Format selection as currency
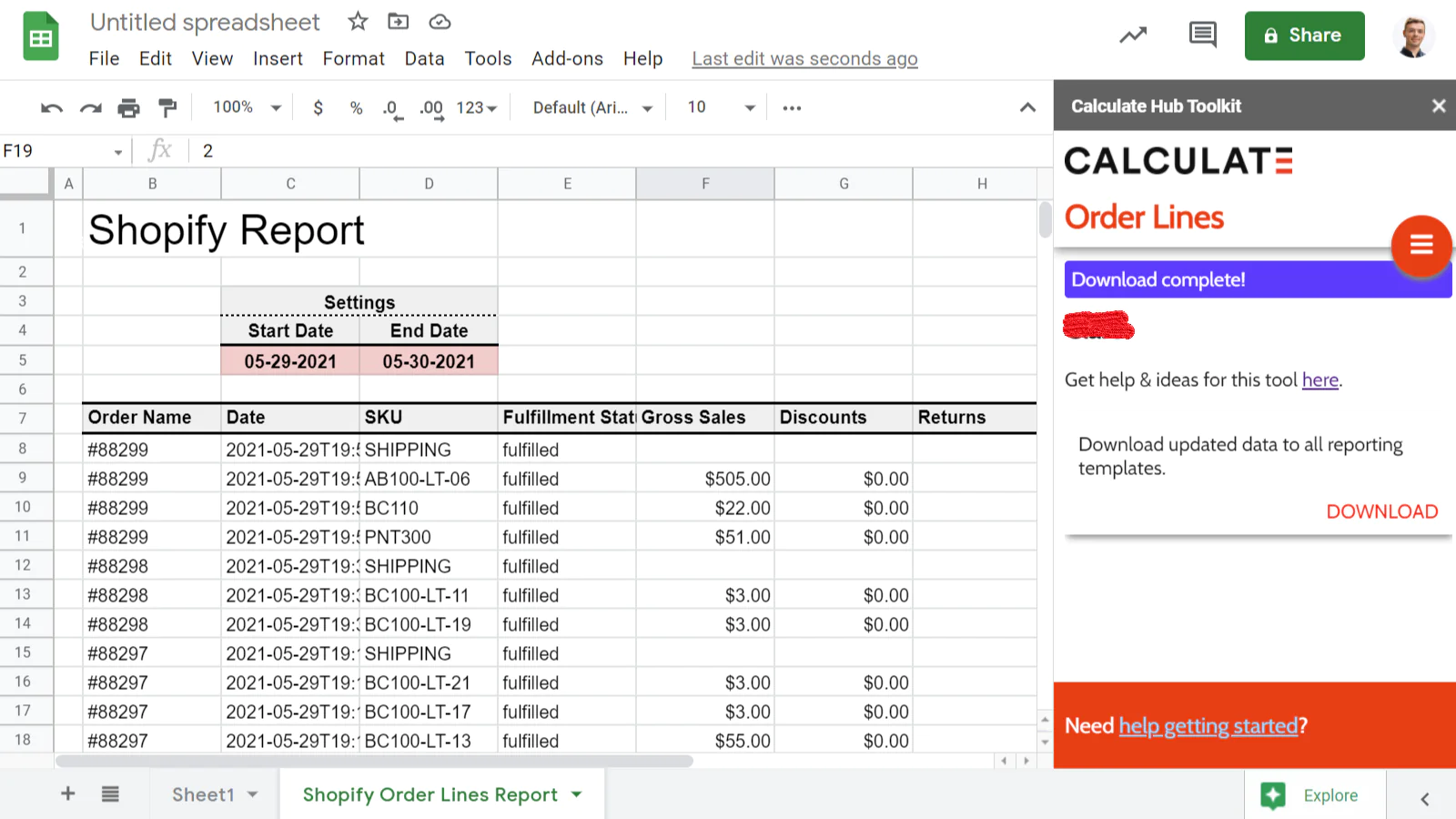Viewport: 1456px width, 819px height. (x=318, y=108)
